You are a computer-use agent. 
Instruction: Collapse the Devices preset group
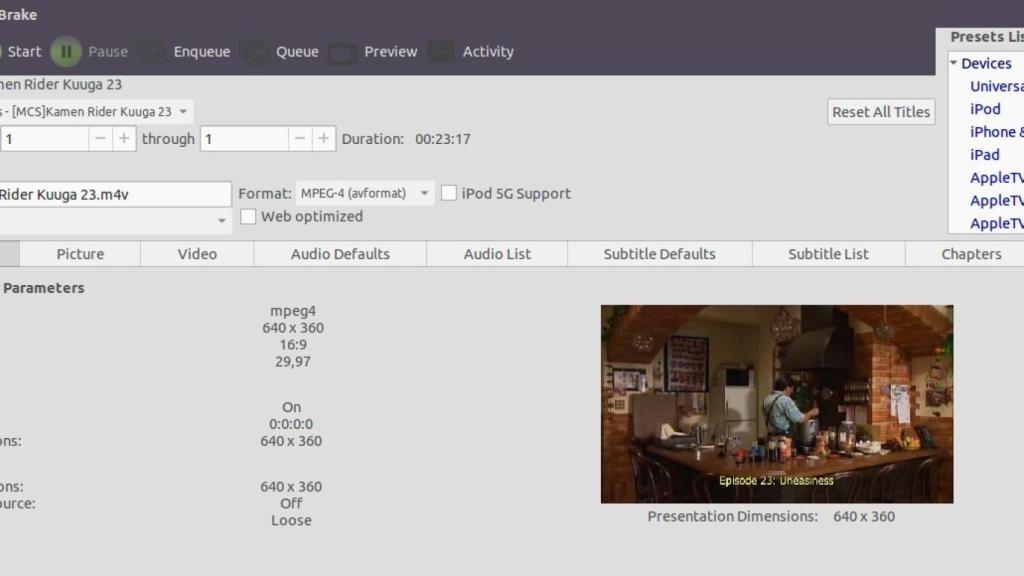coord(954,63)
